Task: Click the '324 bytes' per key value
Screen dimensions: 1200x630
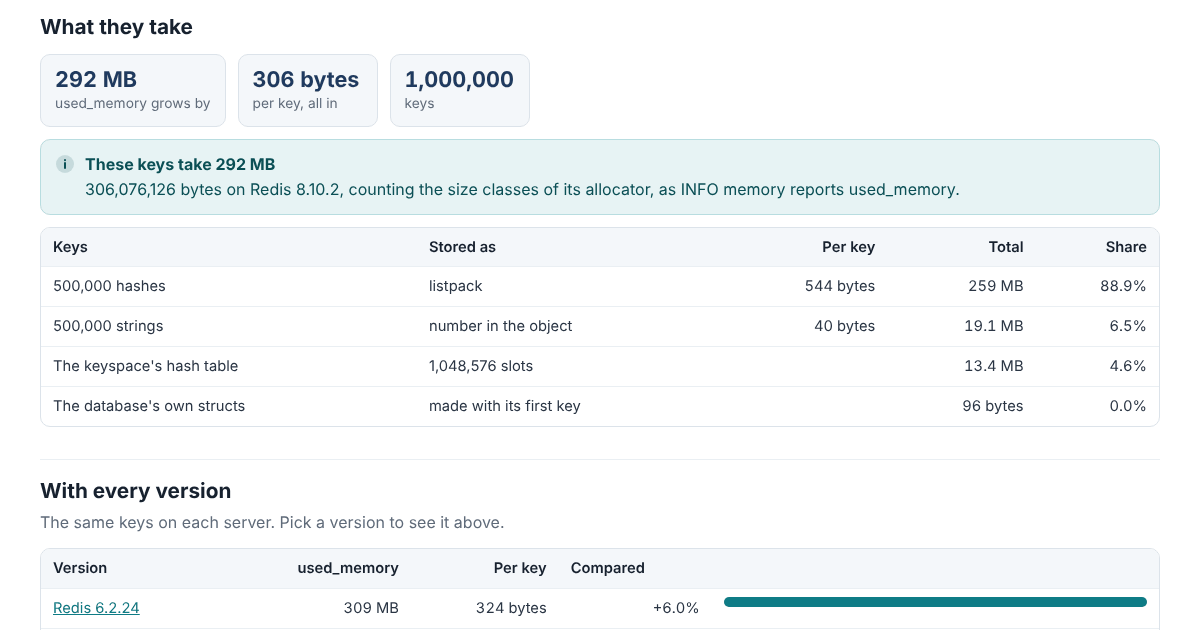Action: click(x=511, y=608)
